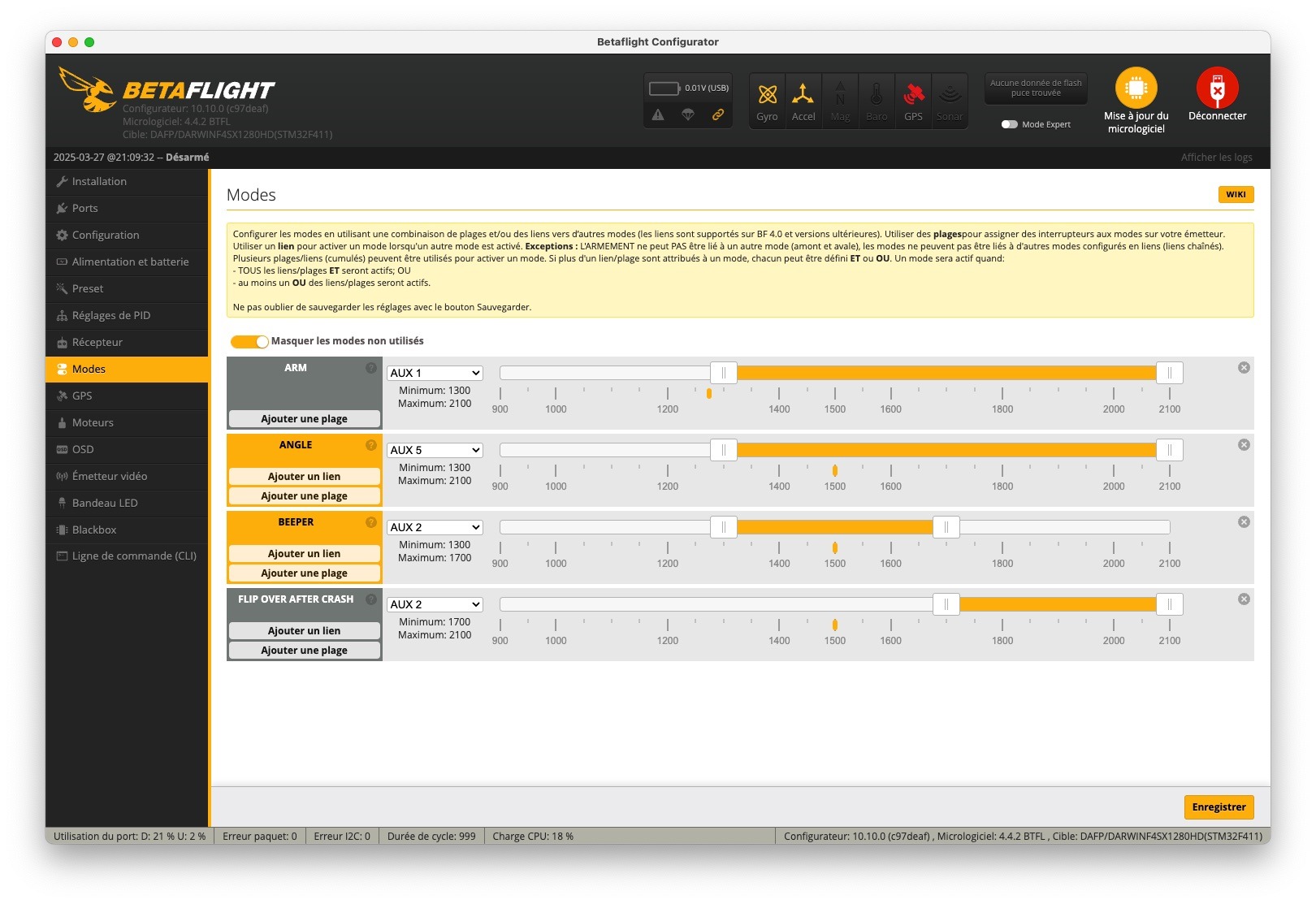Click the flash data status box
The image size is (1316, 904).
click(1036, 88)
